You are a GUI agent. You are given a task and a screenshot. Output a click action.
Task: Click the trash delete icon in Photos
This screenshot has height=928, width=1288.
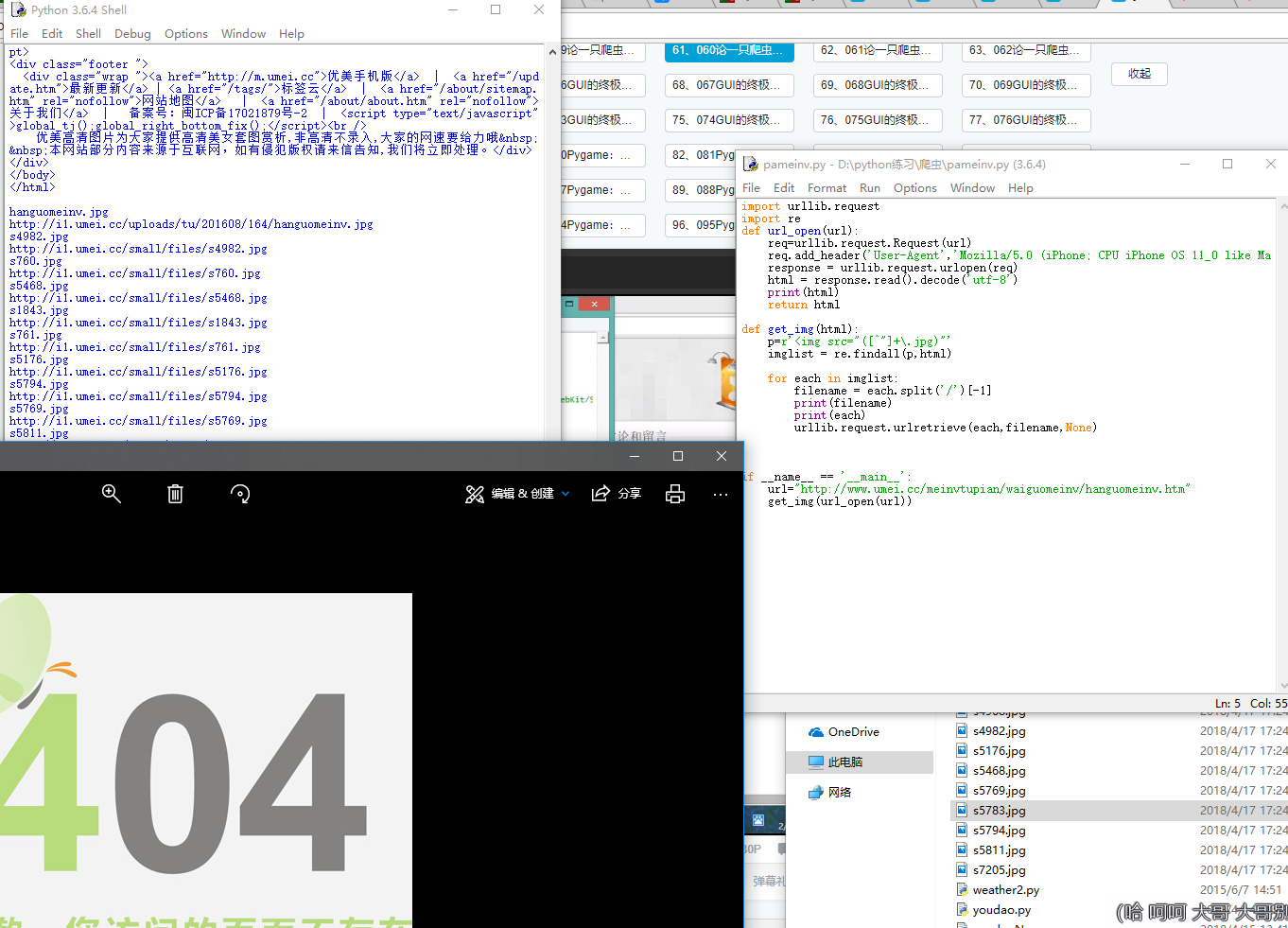tap(175, 494)
